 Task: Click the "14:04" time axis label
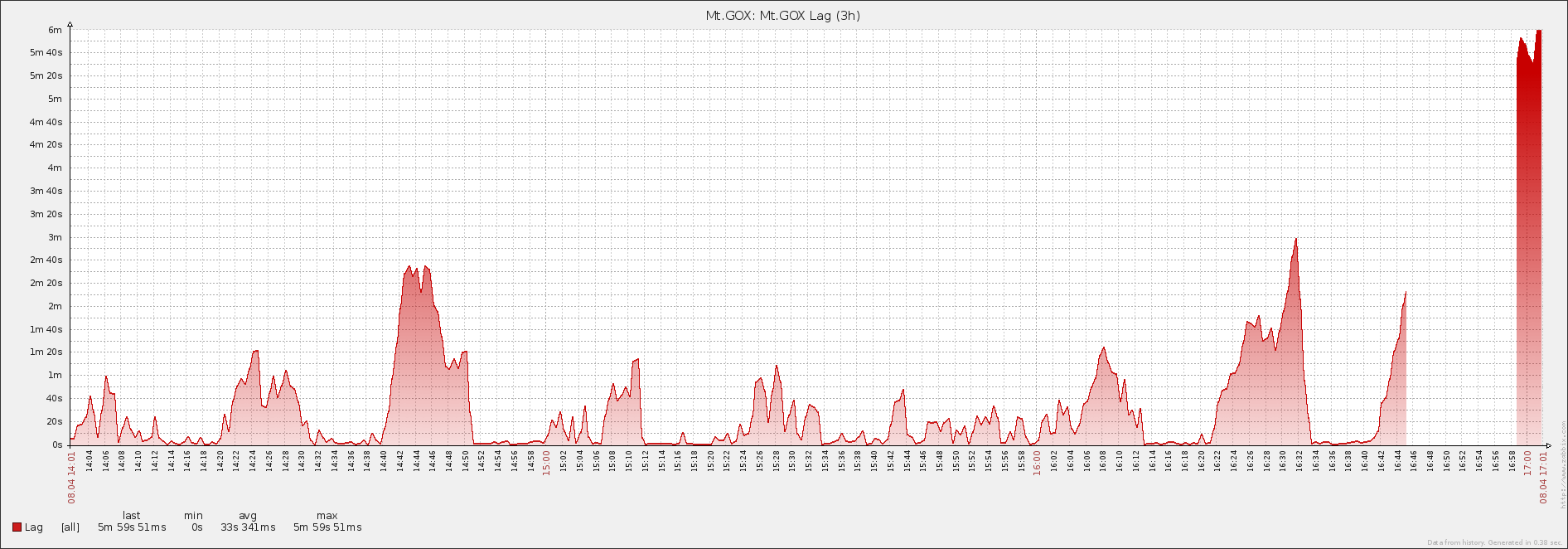pyautogui.click(x=90, y=460)
